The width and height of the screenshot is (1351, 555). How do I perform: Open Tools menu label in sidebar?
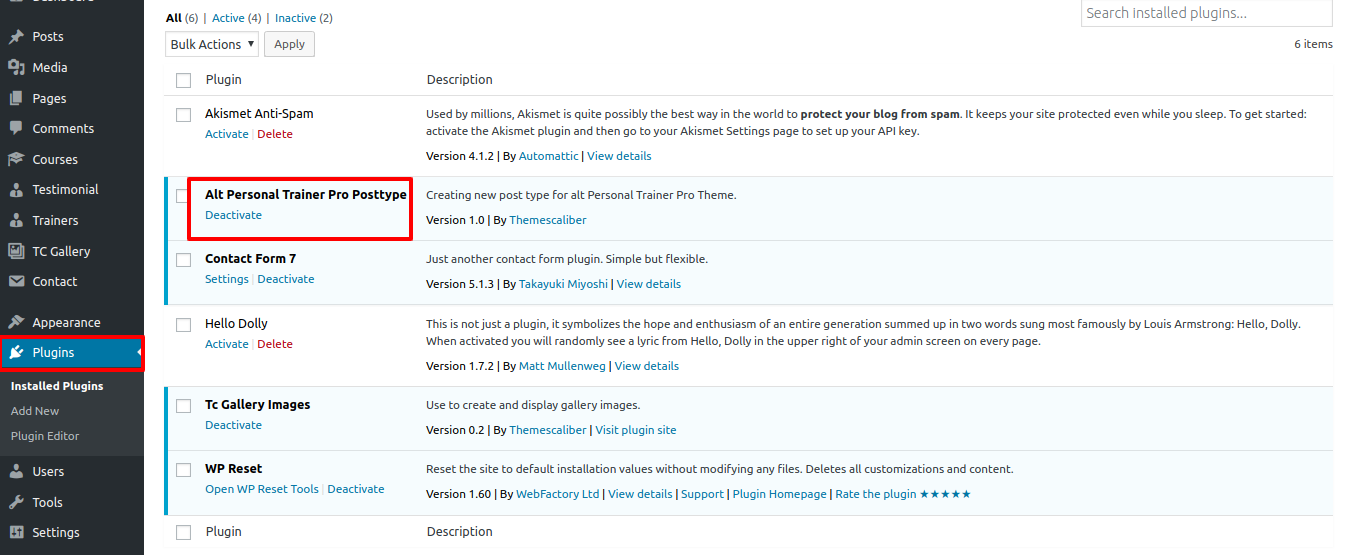coord(47,503)
